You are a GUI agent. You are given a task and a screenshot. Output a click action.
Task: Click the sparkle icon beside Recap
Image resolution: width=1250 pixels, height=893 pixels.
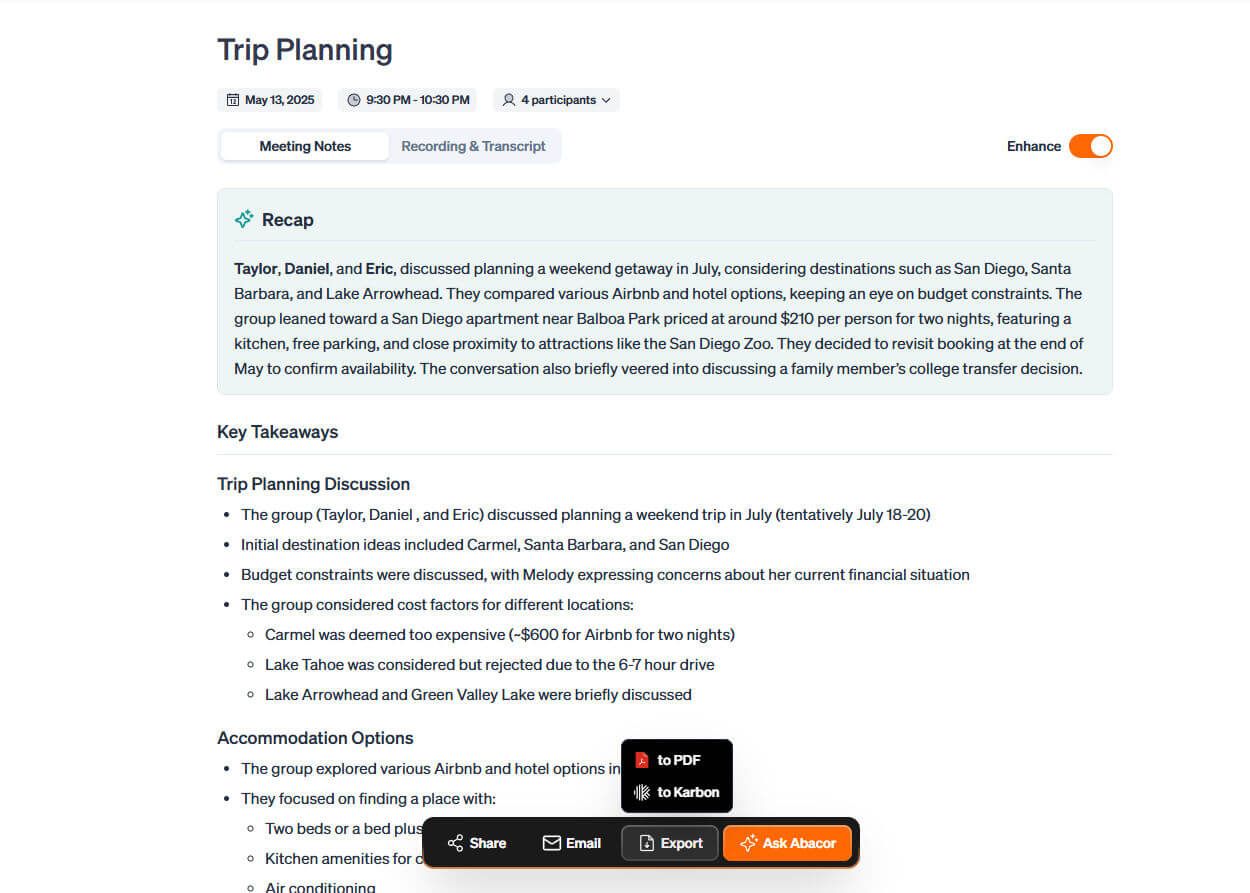pos(244,219)
